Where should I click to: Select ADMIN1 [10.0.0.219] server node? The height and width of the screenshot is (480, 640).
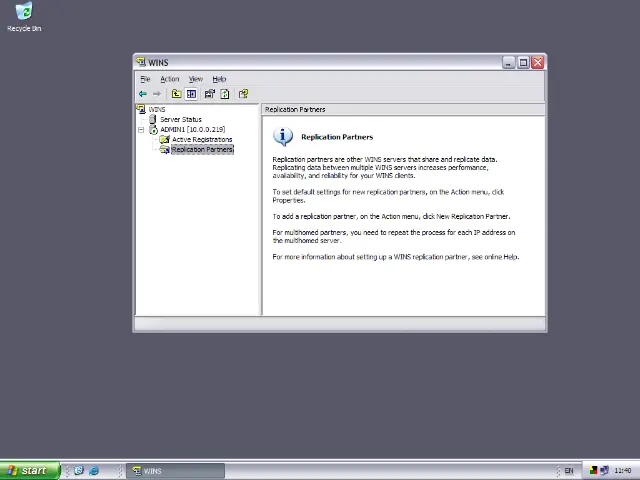192,129
